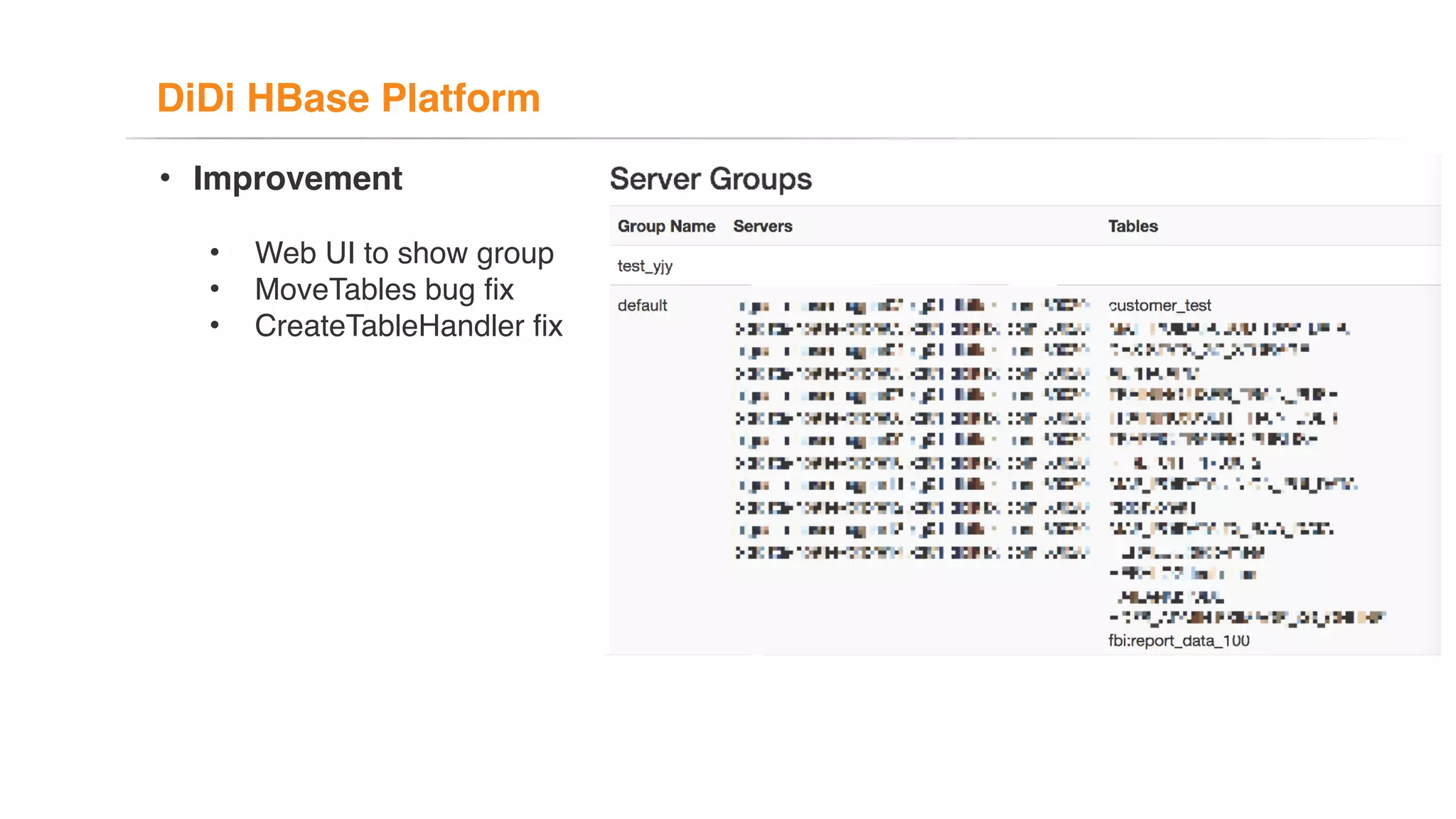Image resolution: width=1456 pixels, height=819 pixels.
Task: Click the customer_test table entry
Action: [x=1160, y=305]
